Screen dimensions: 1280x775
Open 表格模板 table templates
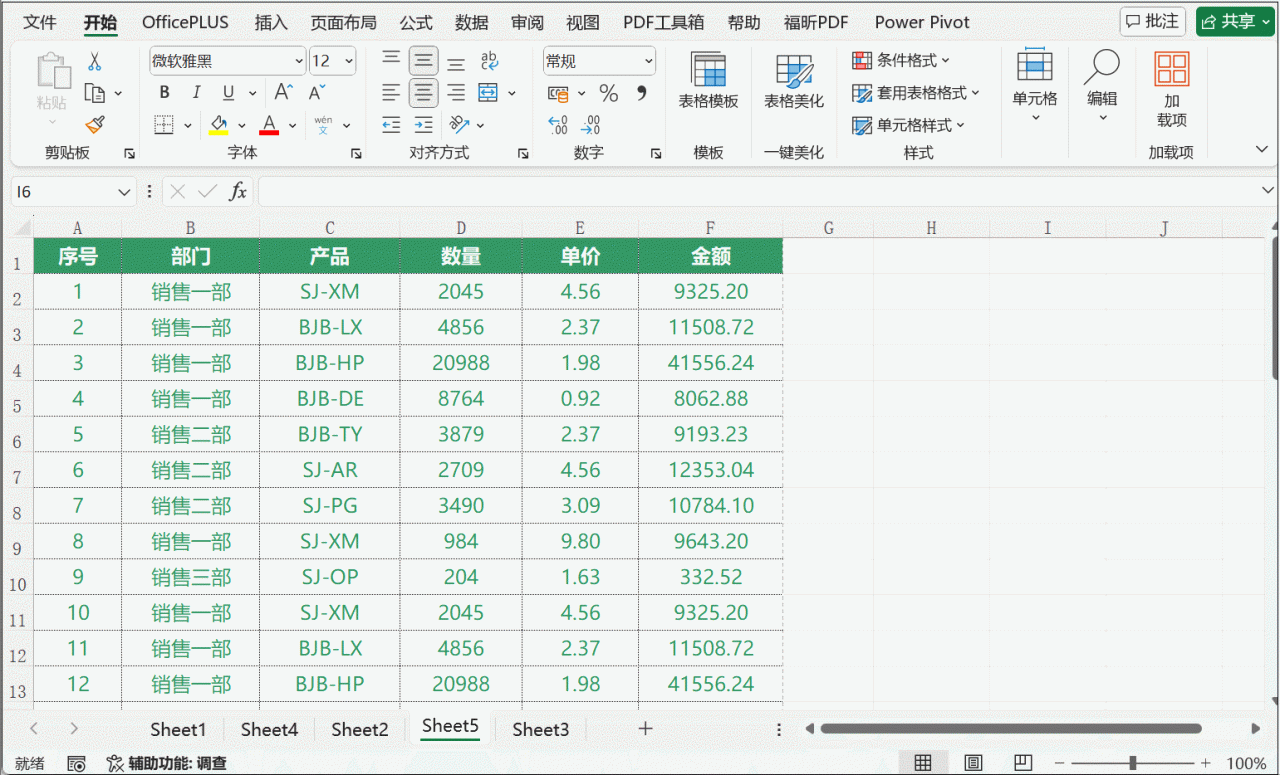[708, 81]
